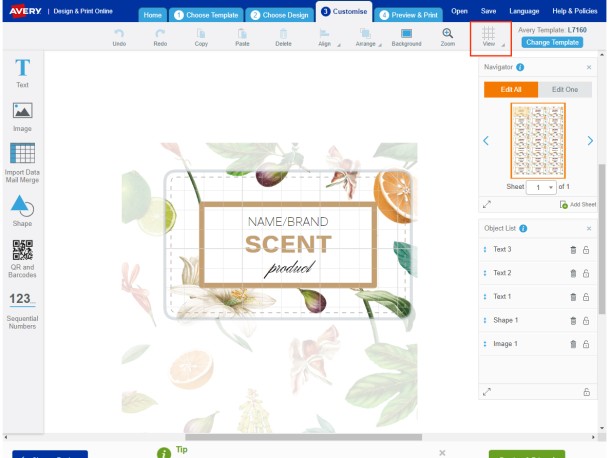610x458 pixels.
Task: Click the Object List info icon
Action: tap(523, 228)
